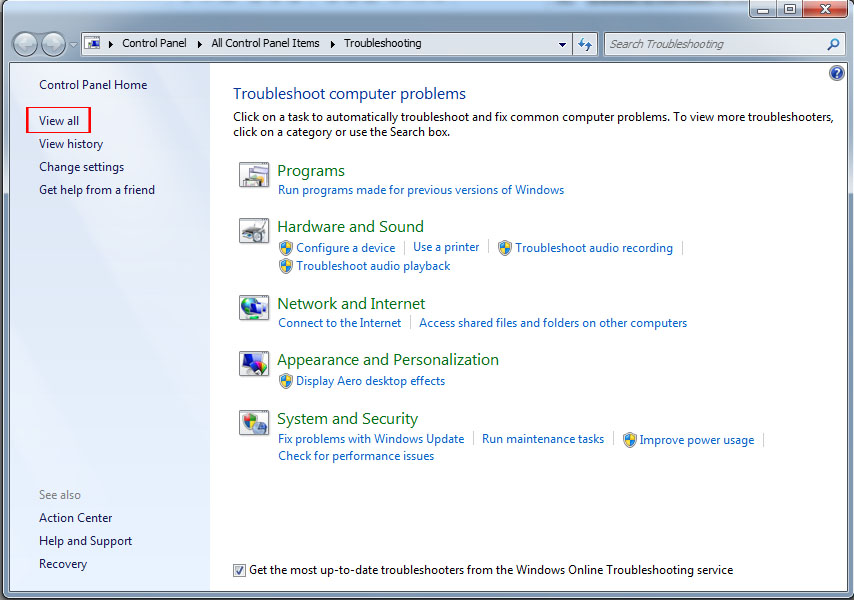Click the Network and Internet icon
Viewport: 854px width, 600px height.
coord(254,308)
